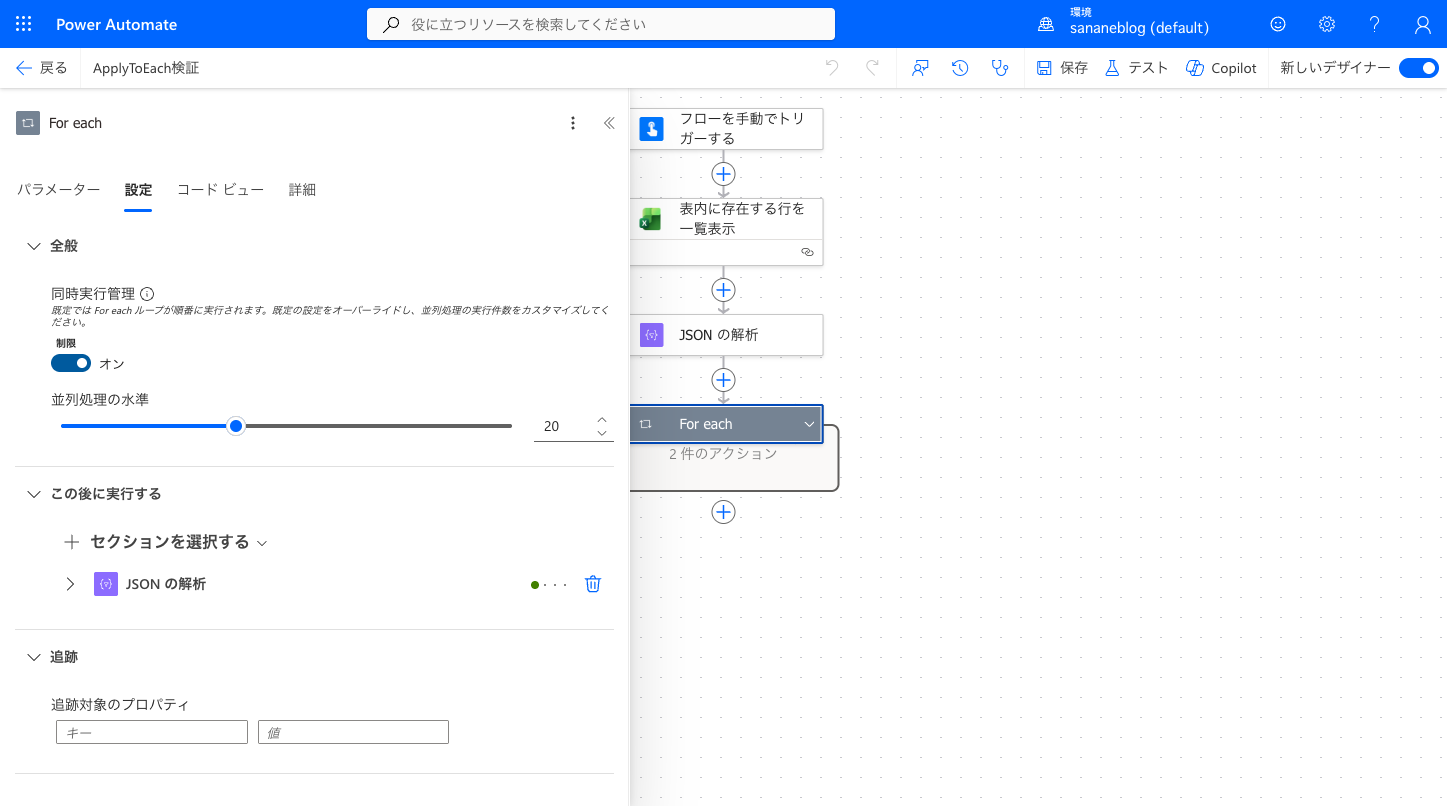
Task: Click the Excel icon on the list rows card
Action: point(651,219)
